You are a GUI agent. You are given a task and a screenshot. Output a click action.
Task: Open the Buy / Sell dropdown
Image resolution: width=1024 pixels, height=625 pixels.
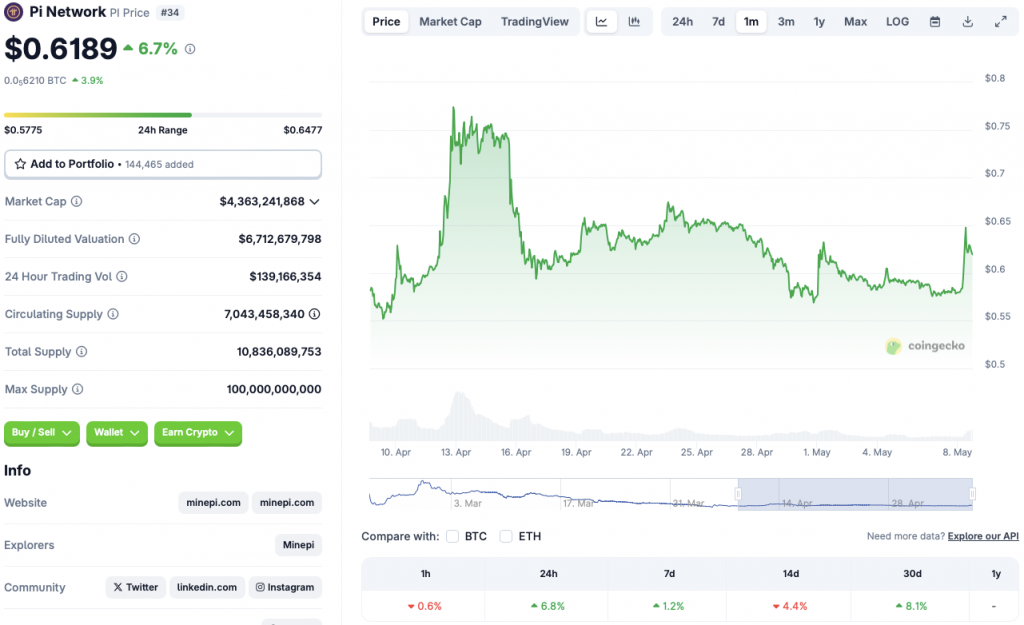coord(42,432)
